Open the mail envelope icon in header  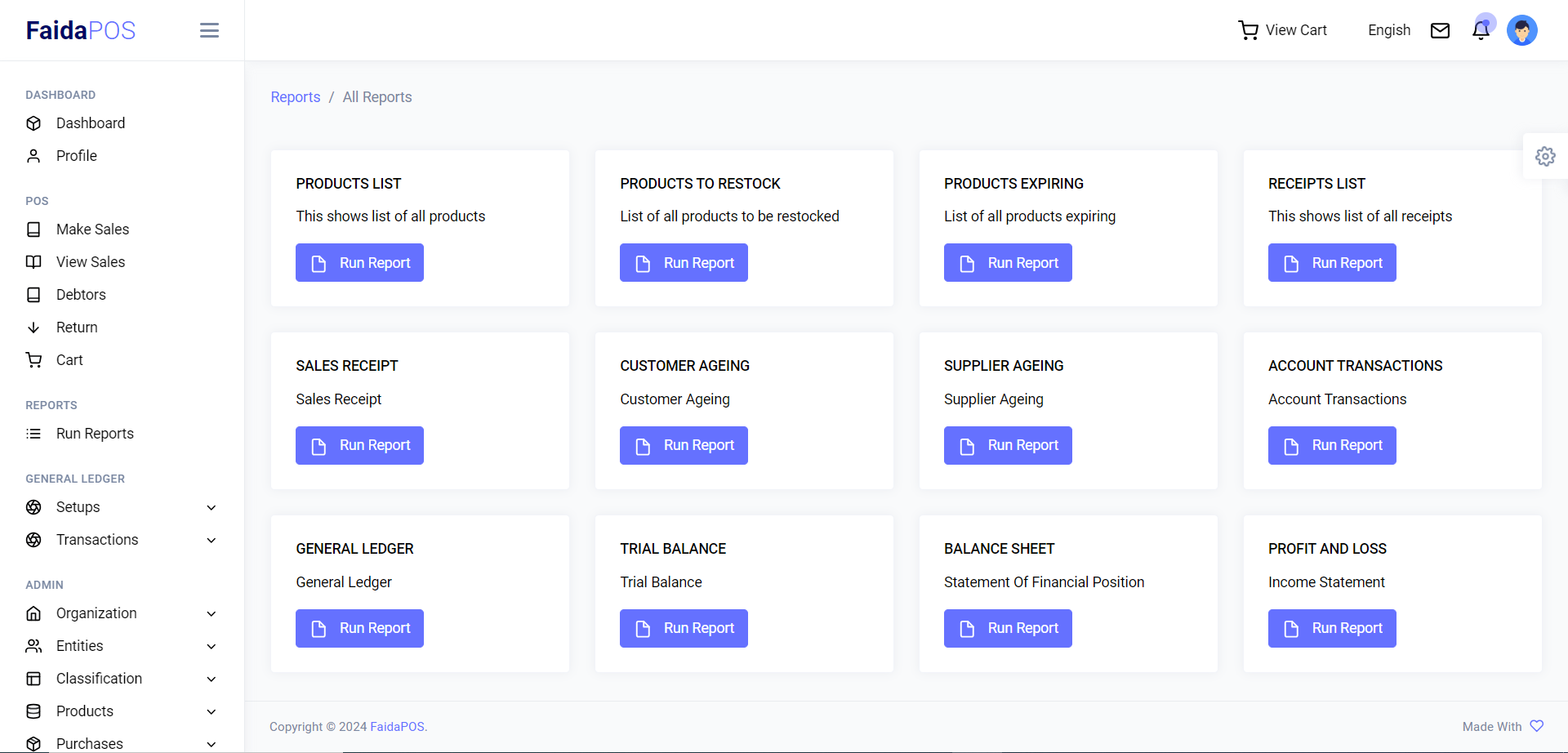1440,30
